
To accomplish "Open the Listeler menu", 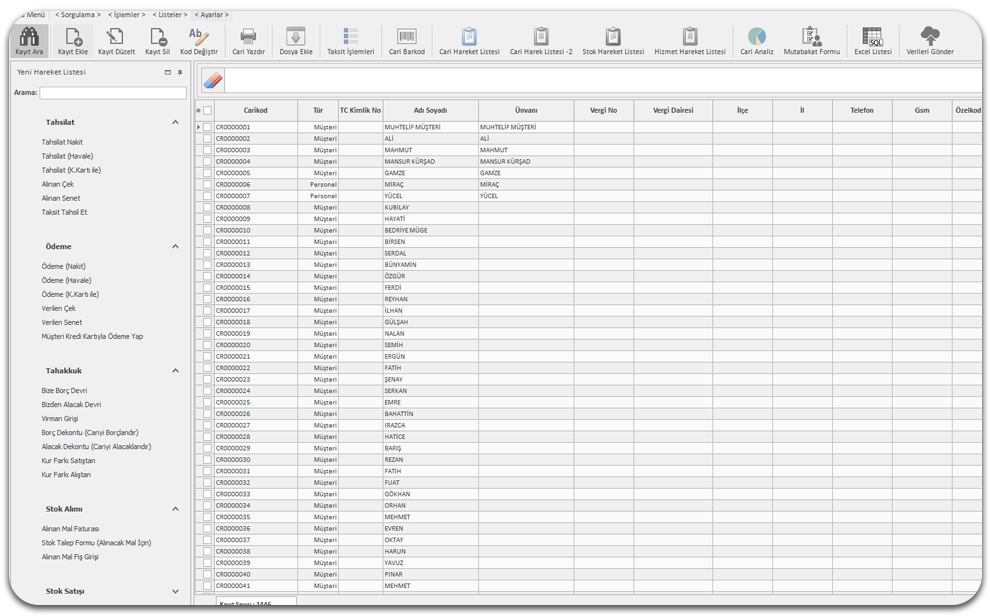I will coord(168,15).
